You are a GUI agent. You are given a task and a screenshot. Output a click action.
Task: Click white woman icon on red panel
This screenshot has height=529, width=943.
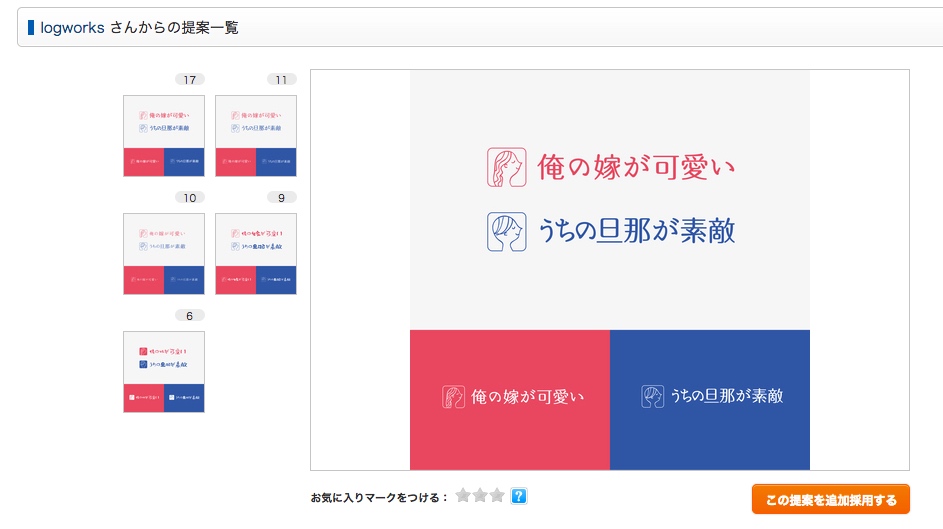(453, 397)
